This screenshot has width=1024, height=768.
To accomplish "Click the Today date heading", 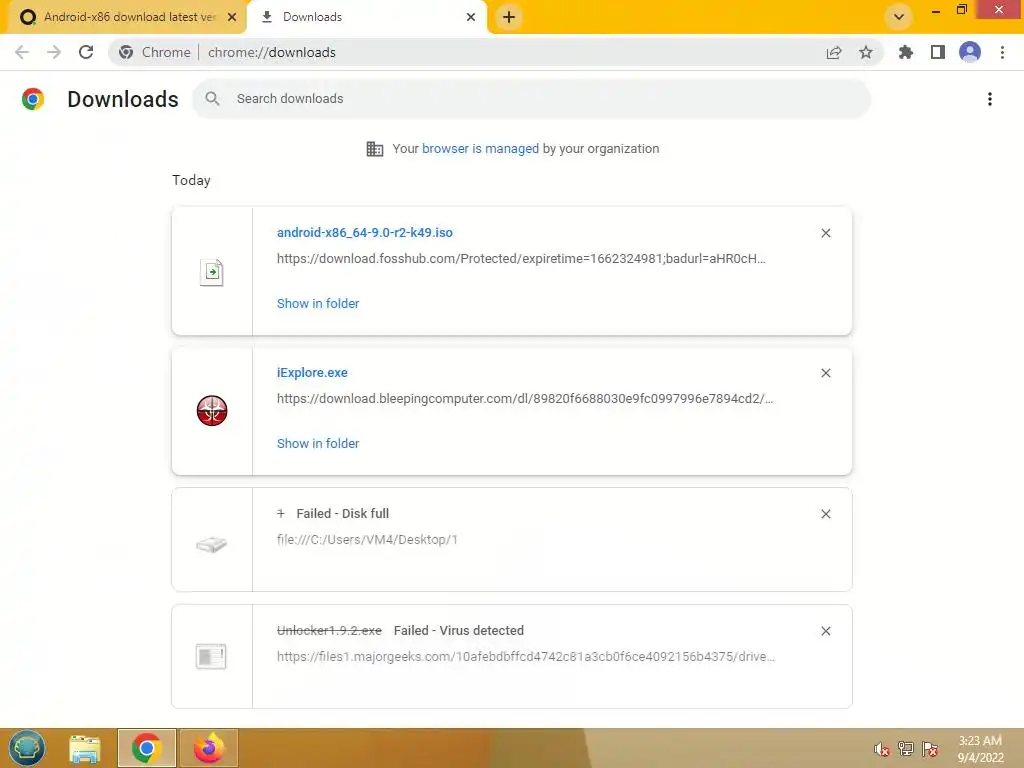I will (x=191, y=180).
